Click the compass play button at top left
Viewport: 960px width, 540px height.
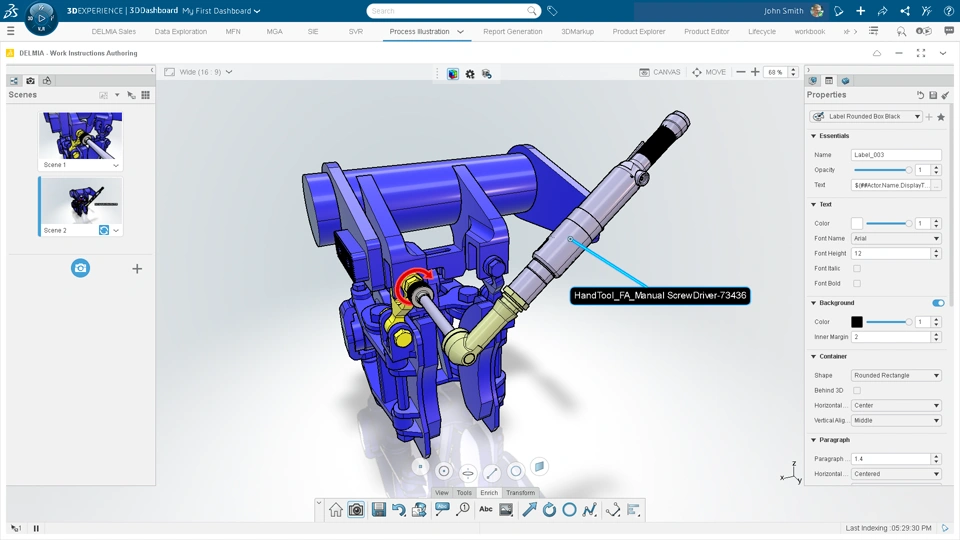tap(41, 18)
